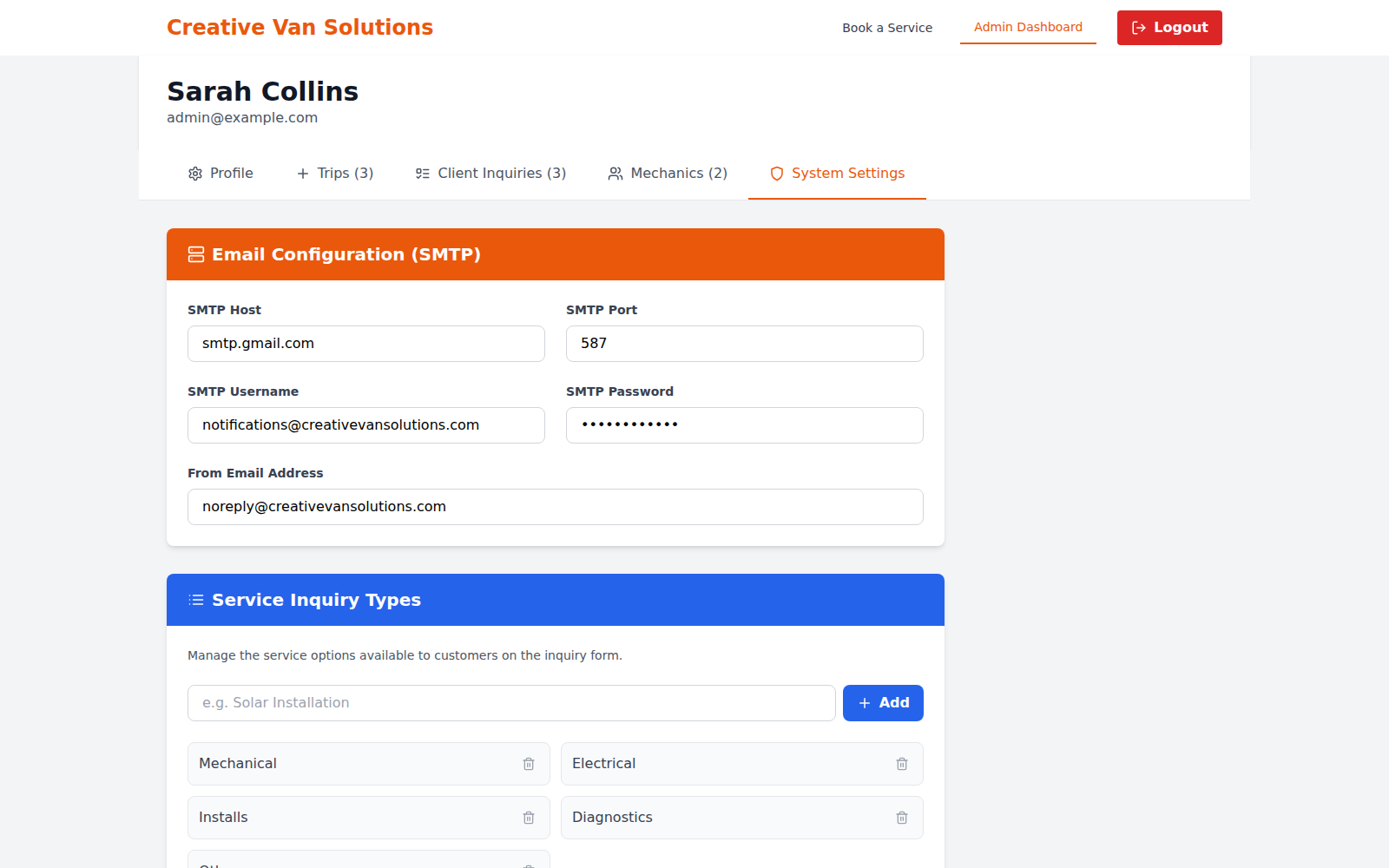The width and height of the screenshot is (1389, 868).
Task: Click the From Email Address label
Action: coord(255,473)
